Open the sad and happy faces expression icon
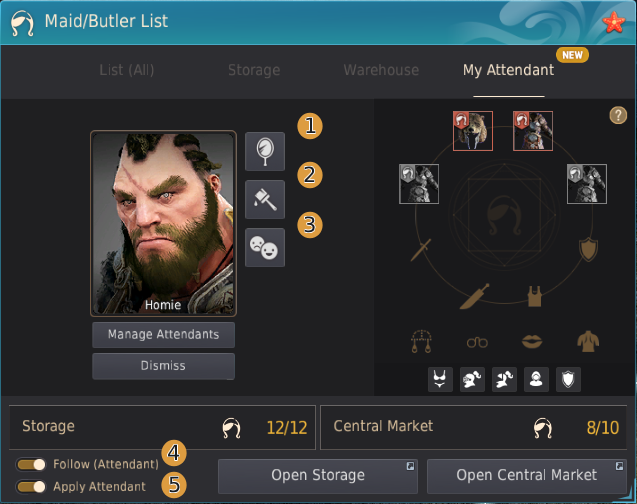This screenshot has height=504, width=637. 265,247
